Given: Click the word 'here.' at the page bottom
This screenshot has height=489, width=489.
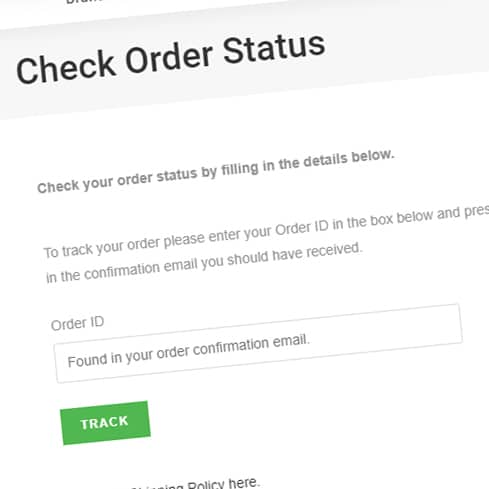Looking at the screenshot, I should click(x=244, y=483).
